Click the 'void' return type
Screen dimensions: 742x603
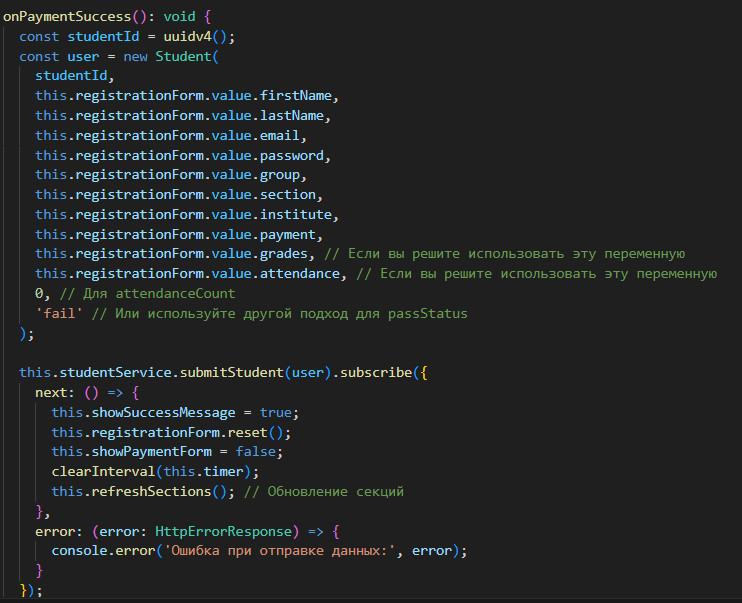[179, 17]
